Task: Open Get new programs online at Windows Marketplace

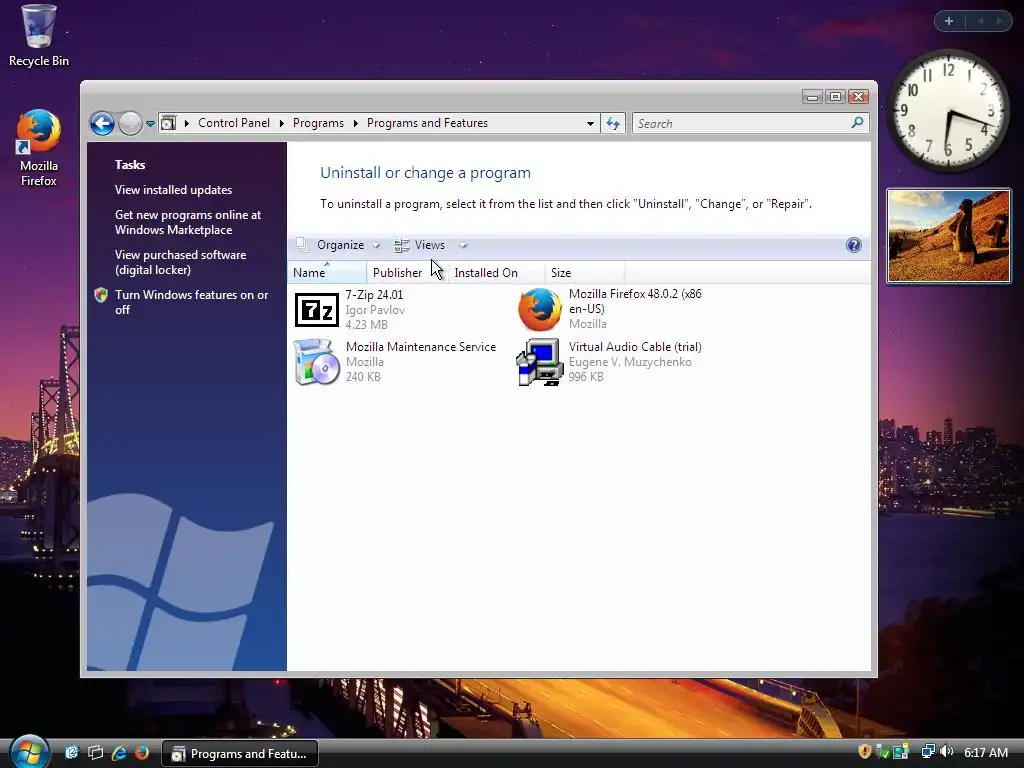Action: click(187, 222)
